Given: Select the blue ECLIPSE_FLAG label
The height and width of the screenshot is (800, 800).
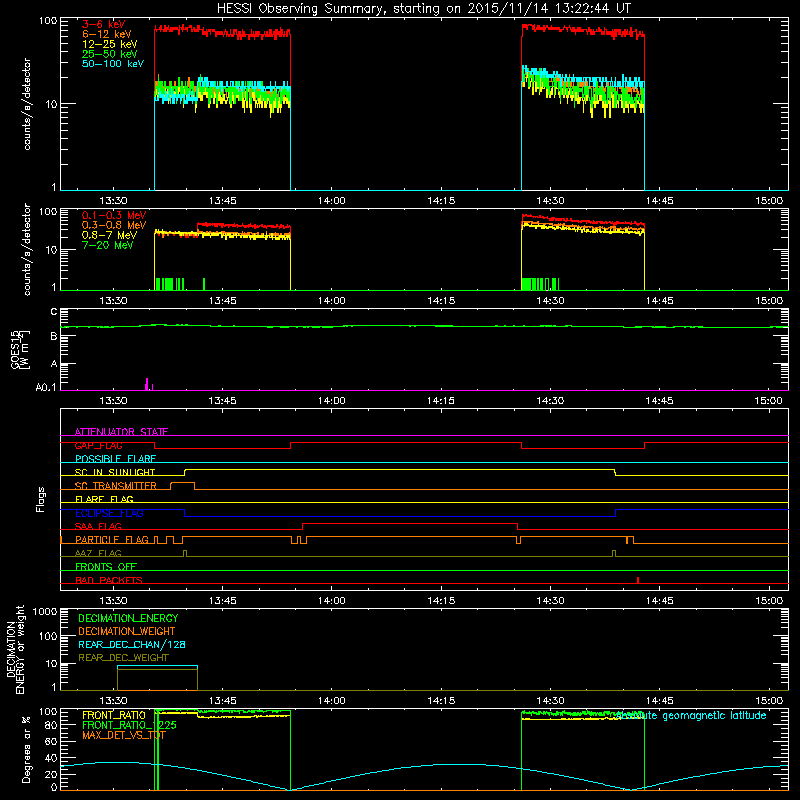Looking at the screenshot, I should click(x=109, y=513).
